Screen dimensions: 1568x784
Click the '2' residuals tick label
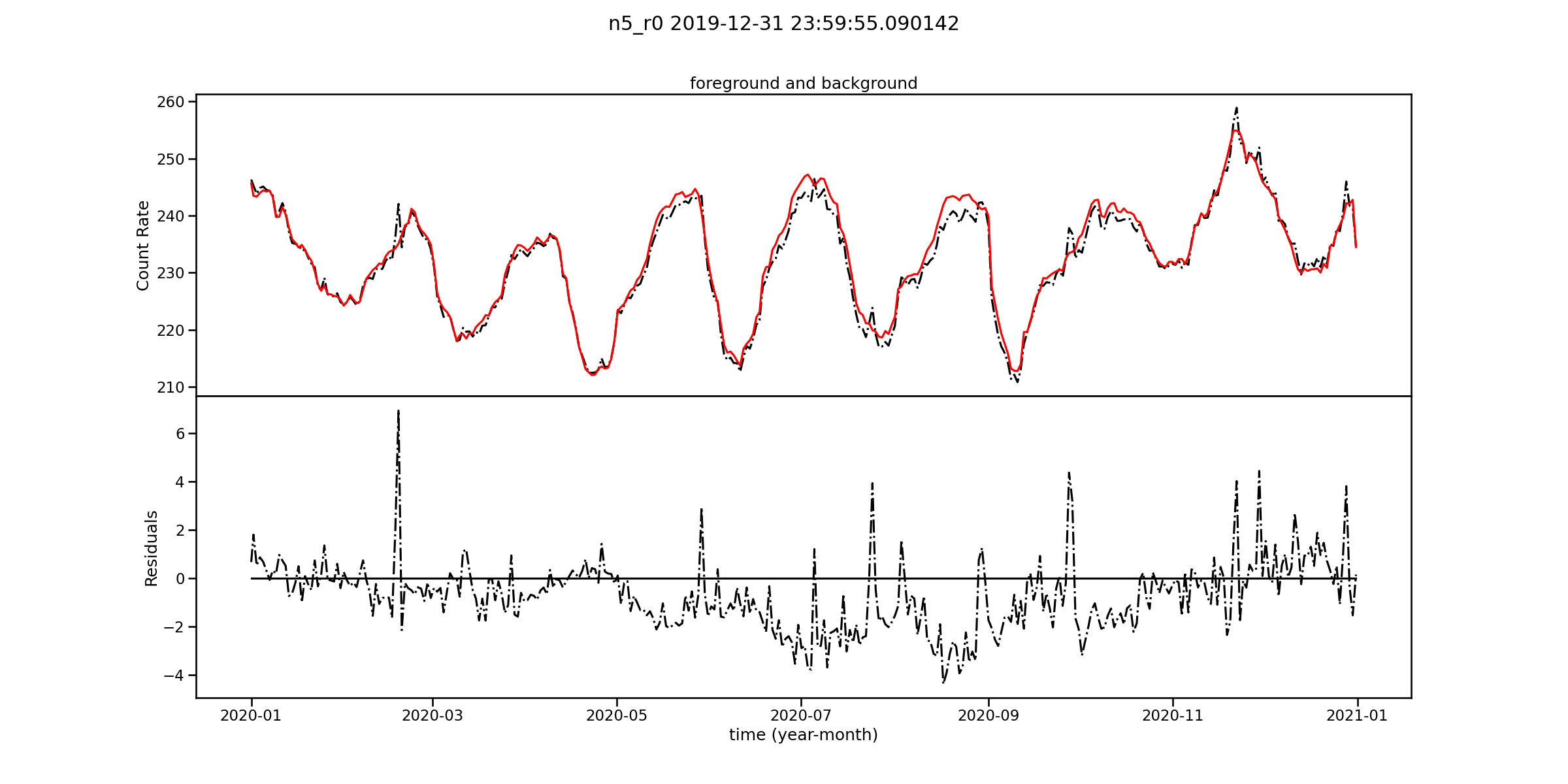[x=180, y=531]
